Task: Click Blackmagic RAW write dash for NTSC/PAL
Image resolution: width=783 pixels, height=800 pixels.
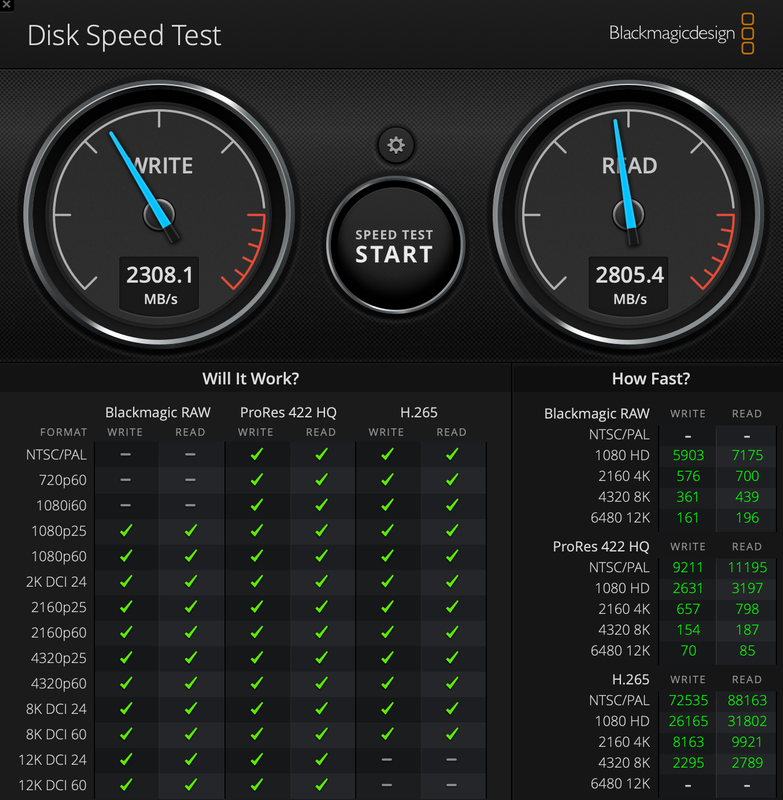Action: click(125, 455)
